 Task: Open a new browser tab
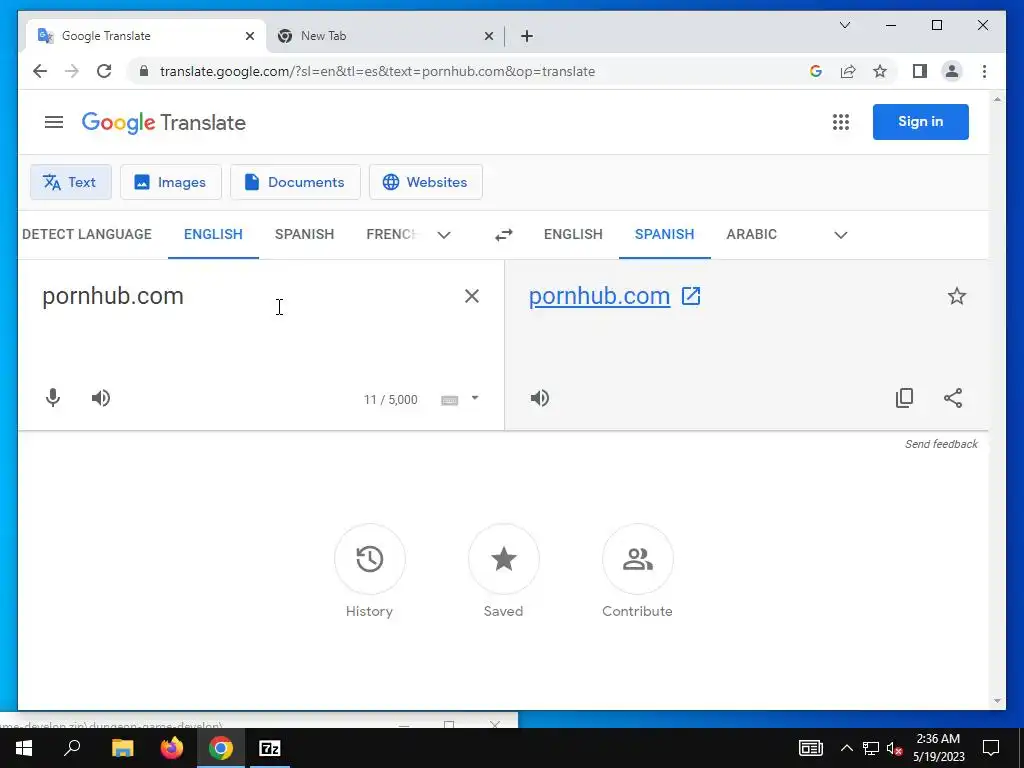[x=527, y=36]
